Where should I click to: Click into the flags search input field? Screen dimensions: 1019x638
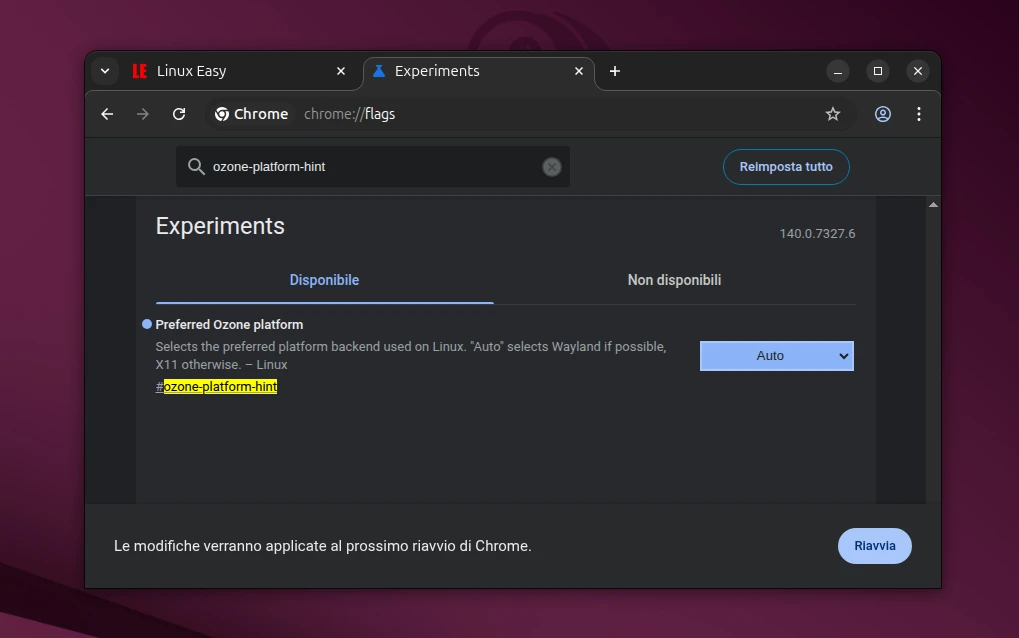click(x=370, y=167)
